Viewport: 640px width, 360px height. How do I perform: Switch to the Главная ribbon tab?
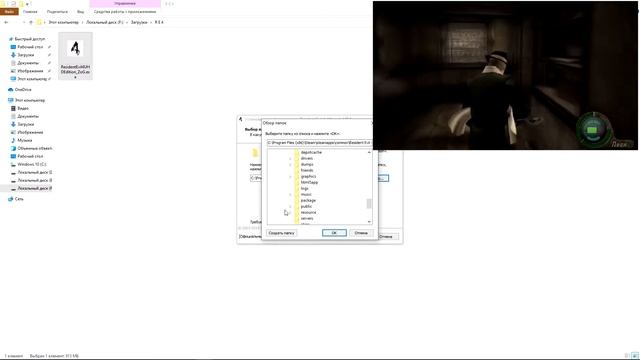click(x=30, y=12)
